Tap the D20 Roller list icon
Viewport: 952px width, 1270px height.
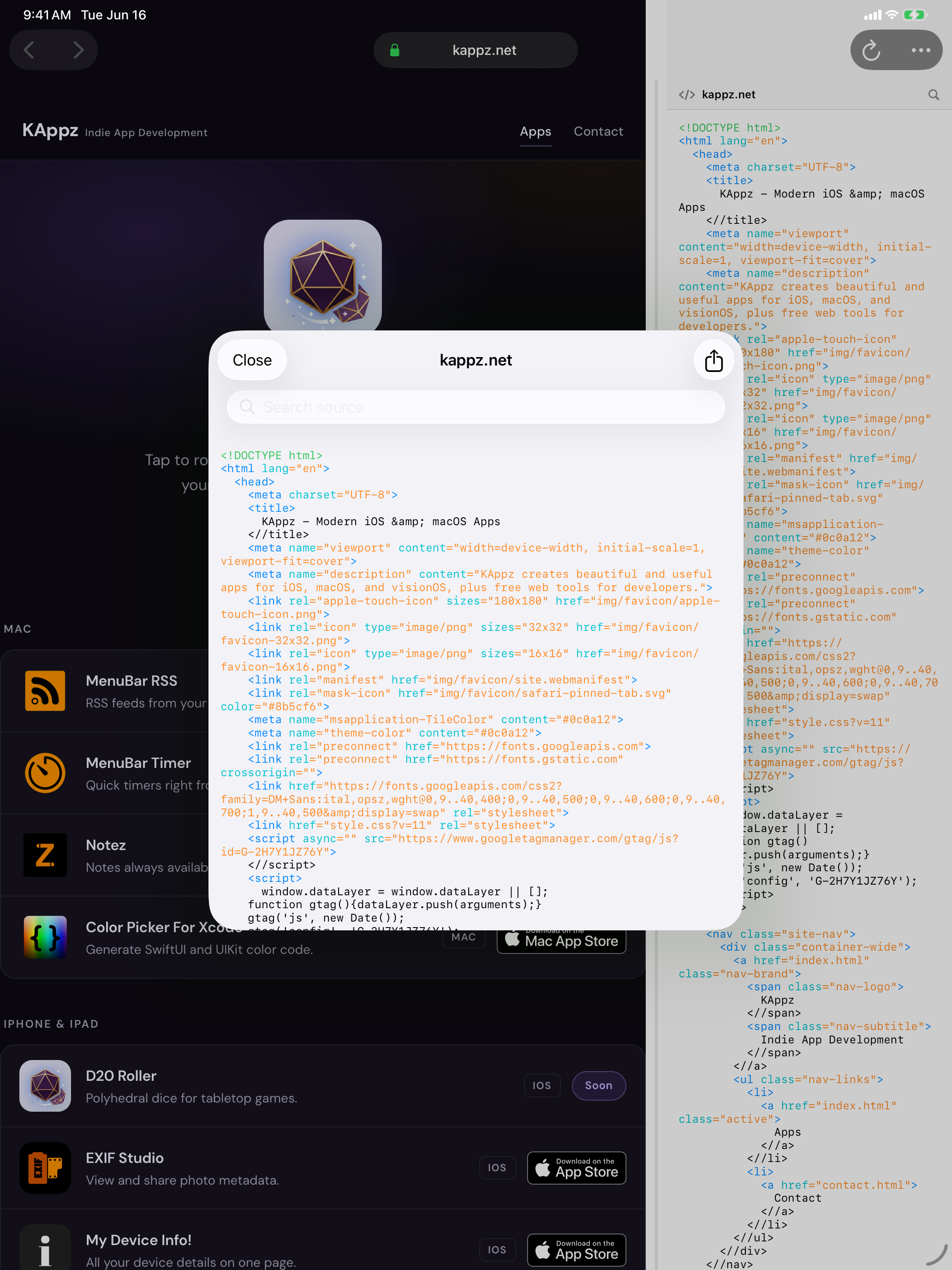coord(45,1086)
